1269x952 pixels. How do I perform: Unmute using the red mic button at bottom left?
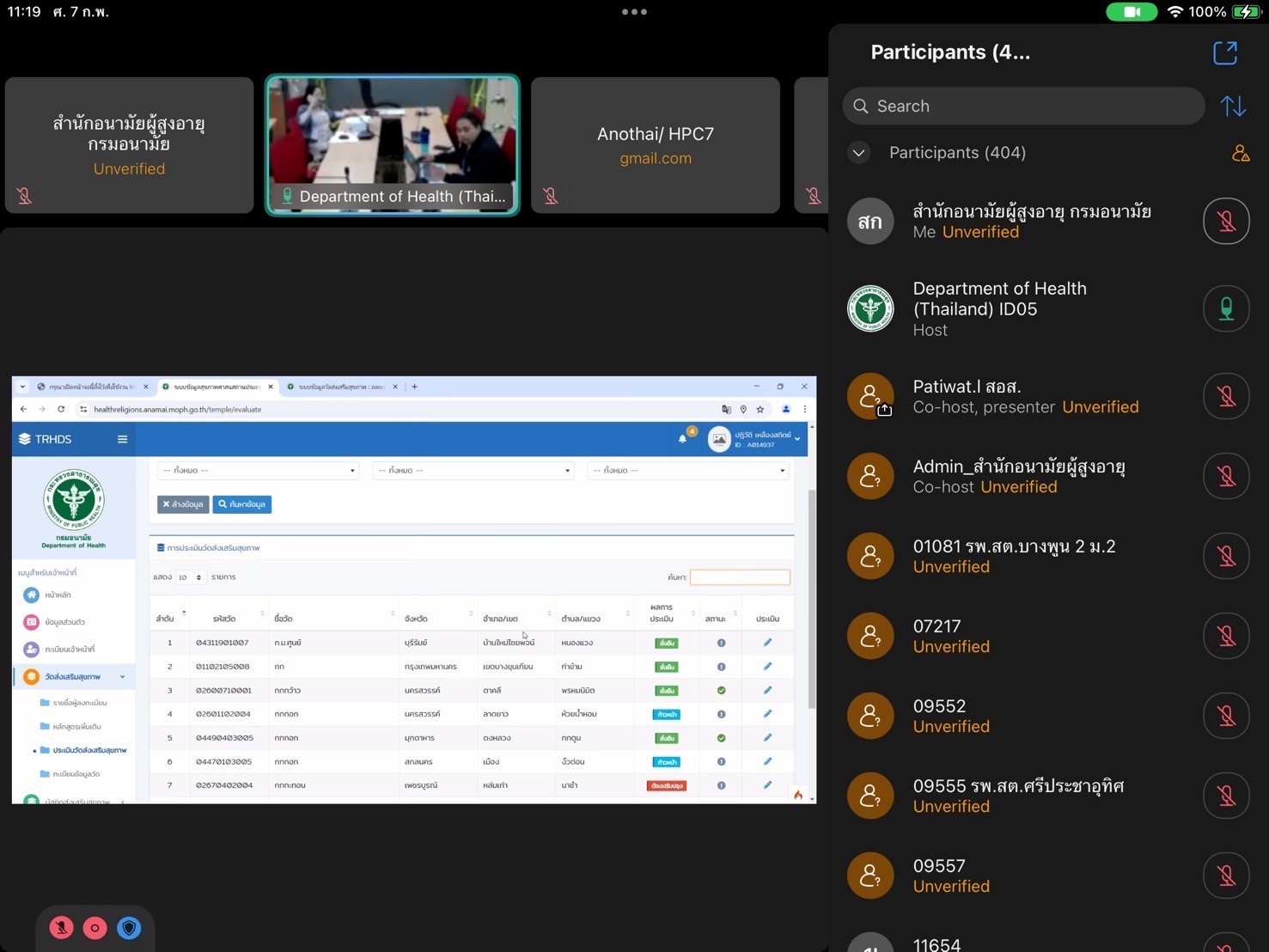coord(61,928)
